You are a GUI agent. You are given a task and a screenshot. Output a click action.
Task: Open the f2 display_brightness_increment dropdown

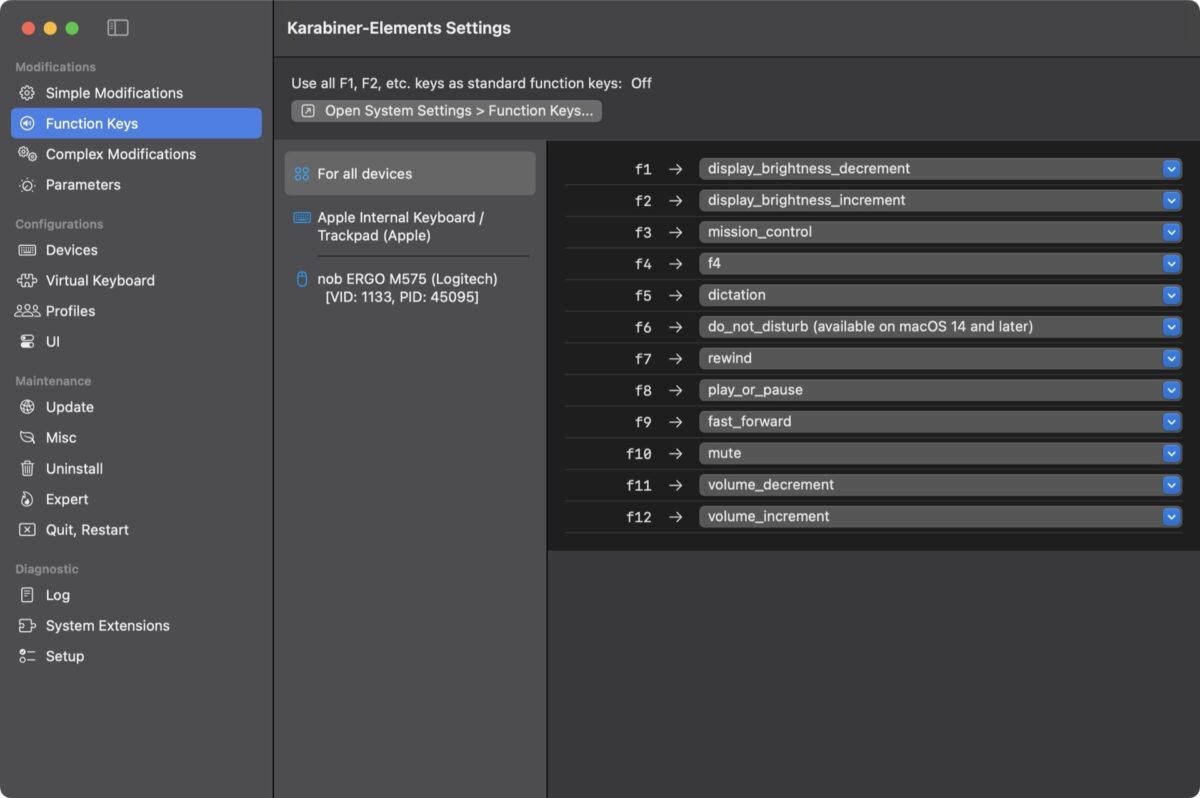[940, 200]
